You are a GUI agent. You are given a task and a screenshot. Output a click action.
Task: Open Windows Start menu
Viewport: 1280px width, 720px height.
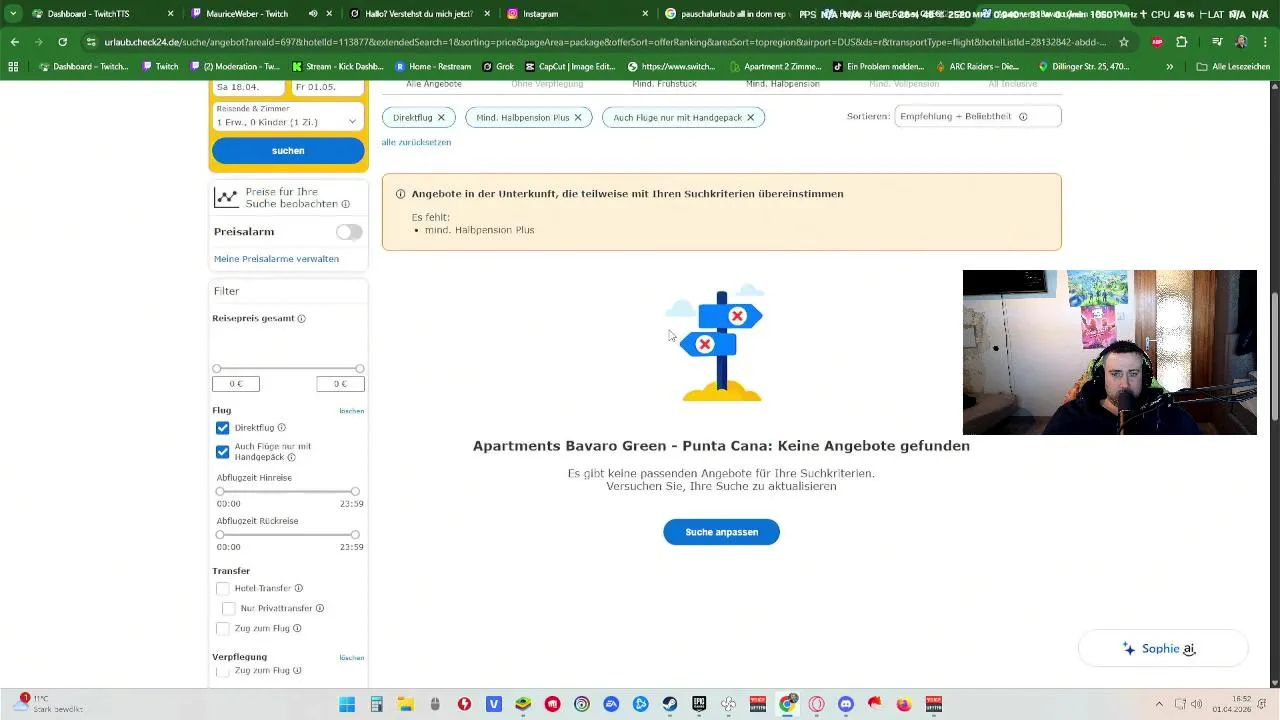coord(347,704)
